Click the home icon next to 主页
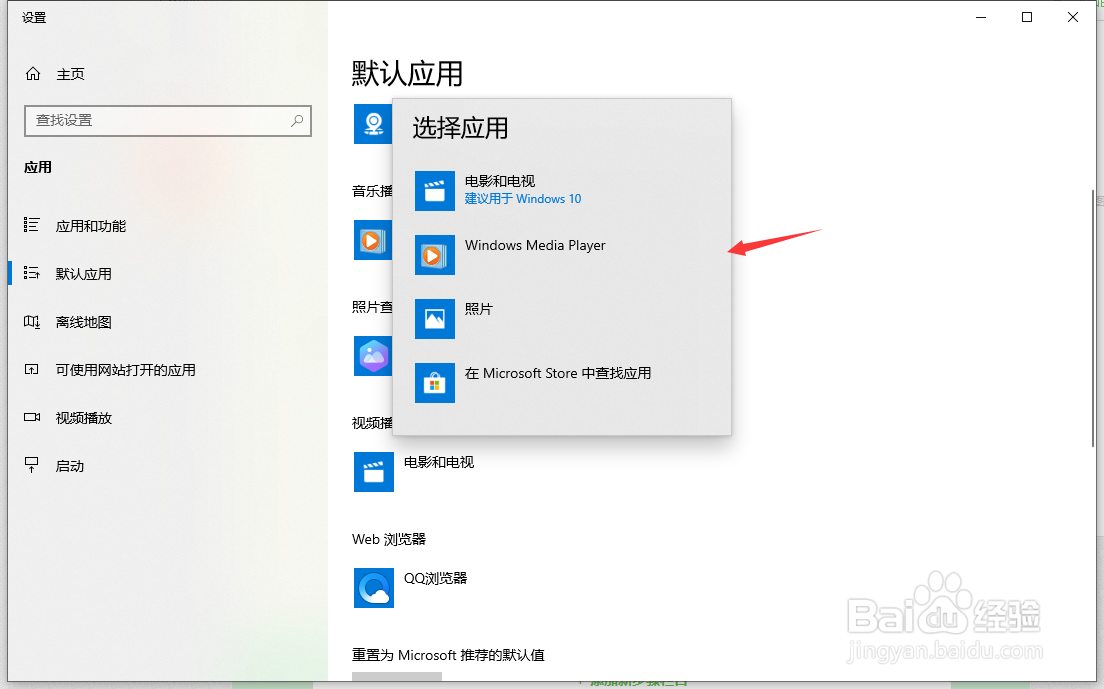 click(x=31, y=73)
